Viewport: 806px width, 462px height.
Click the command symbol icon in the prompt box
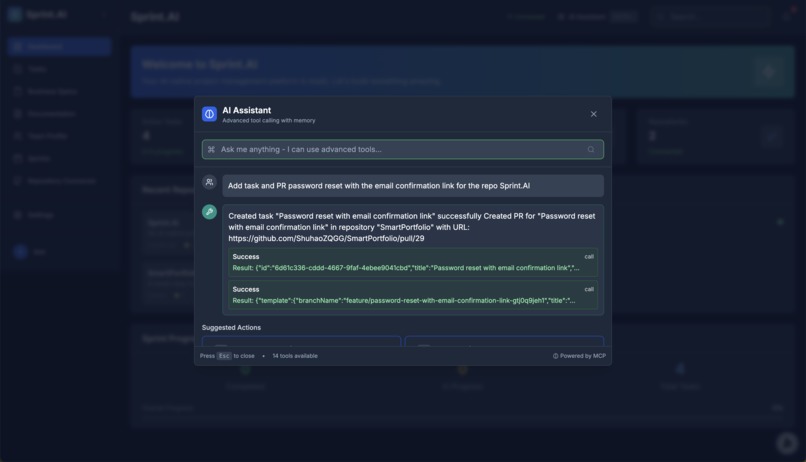pos(211,150)
